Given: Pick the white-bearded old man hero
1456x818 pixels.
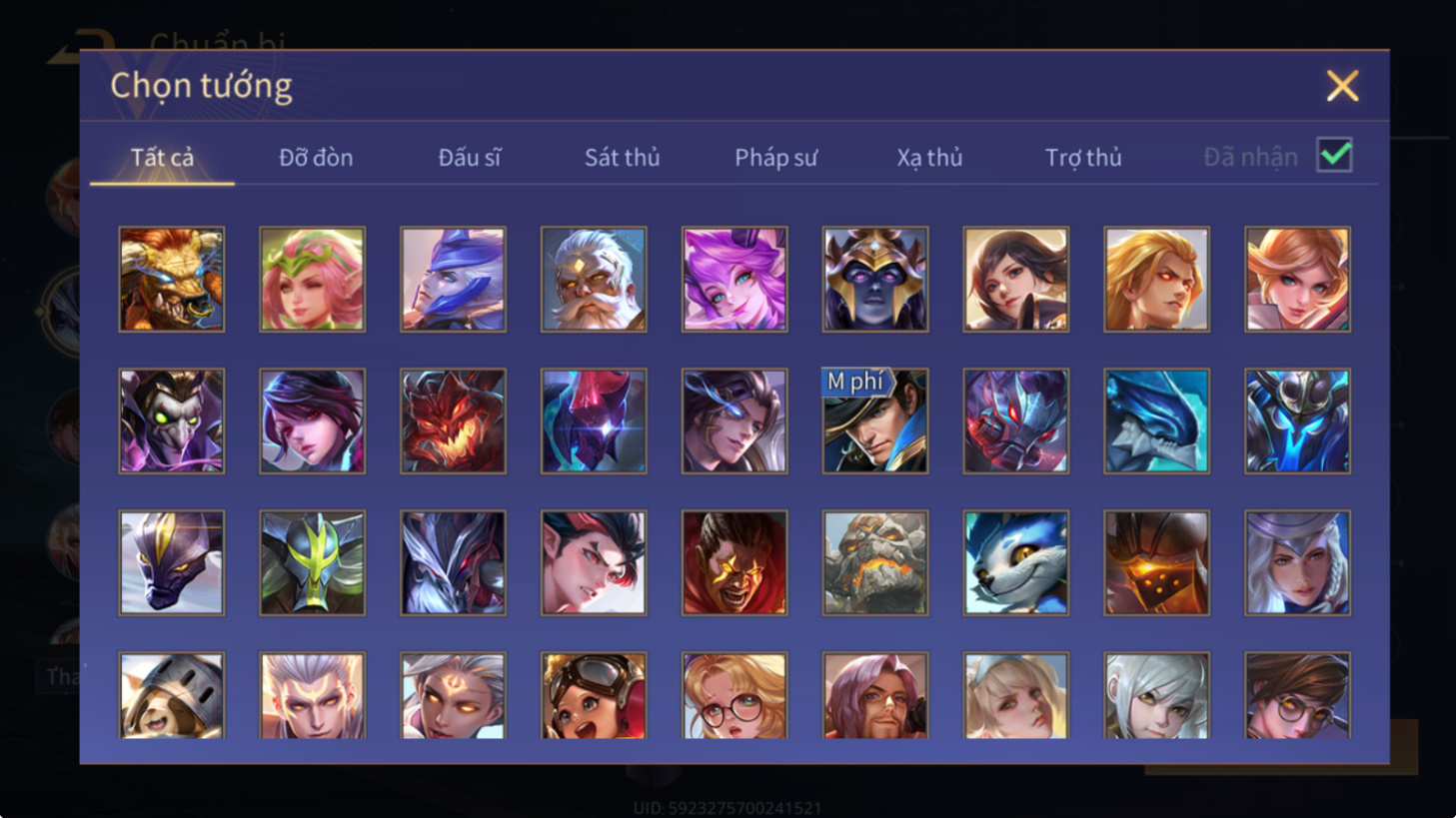Looking at the screenshot, I should (x=594, y=279).
